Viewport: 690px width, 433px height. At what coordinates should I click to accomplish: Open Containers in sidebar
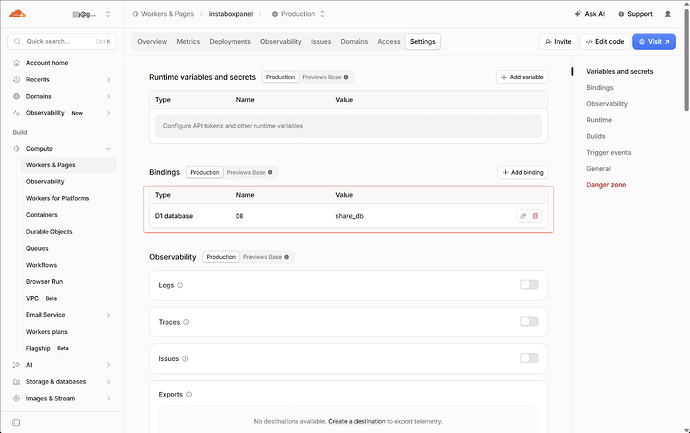[41, 215]
